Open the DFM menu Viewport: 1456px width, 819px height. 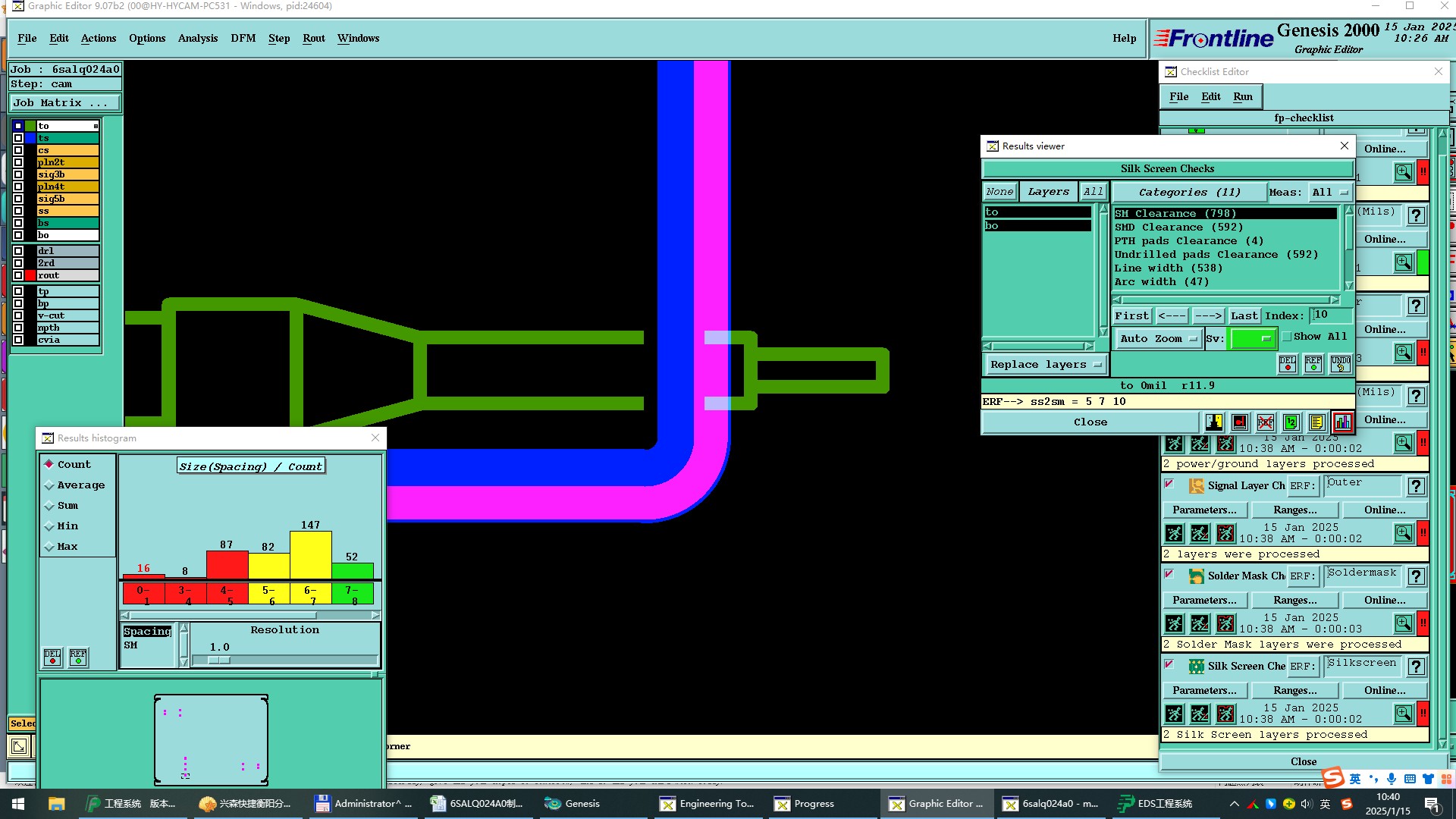pos(243,39)
